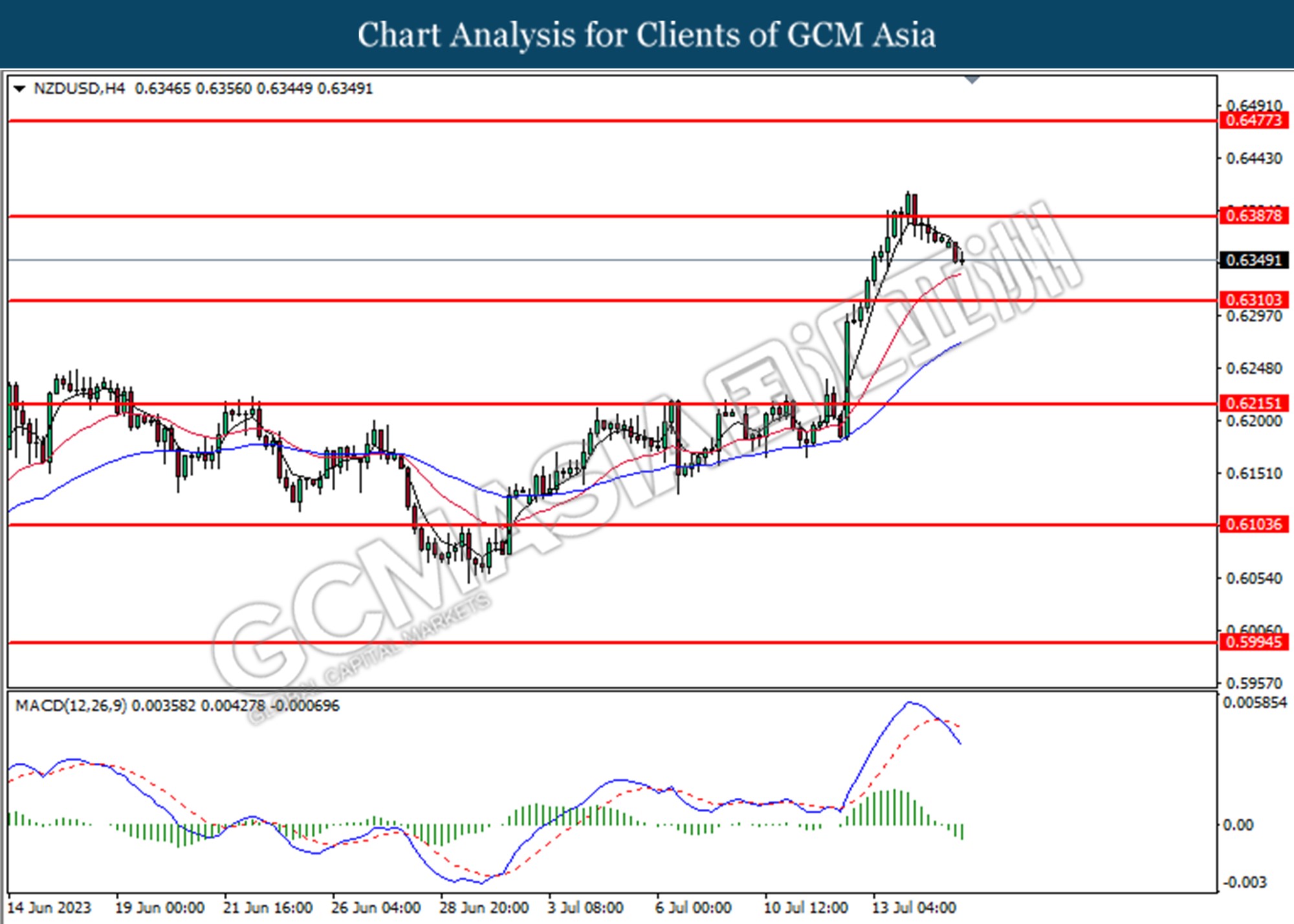Click the 26 Jun 04:00 time label

pyautogui.click(x=376, y=908)
